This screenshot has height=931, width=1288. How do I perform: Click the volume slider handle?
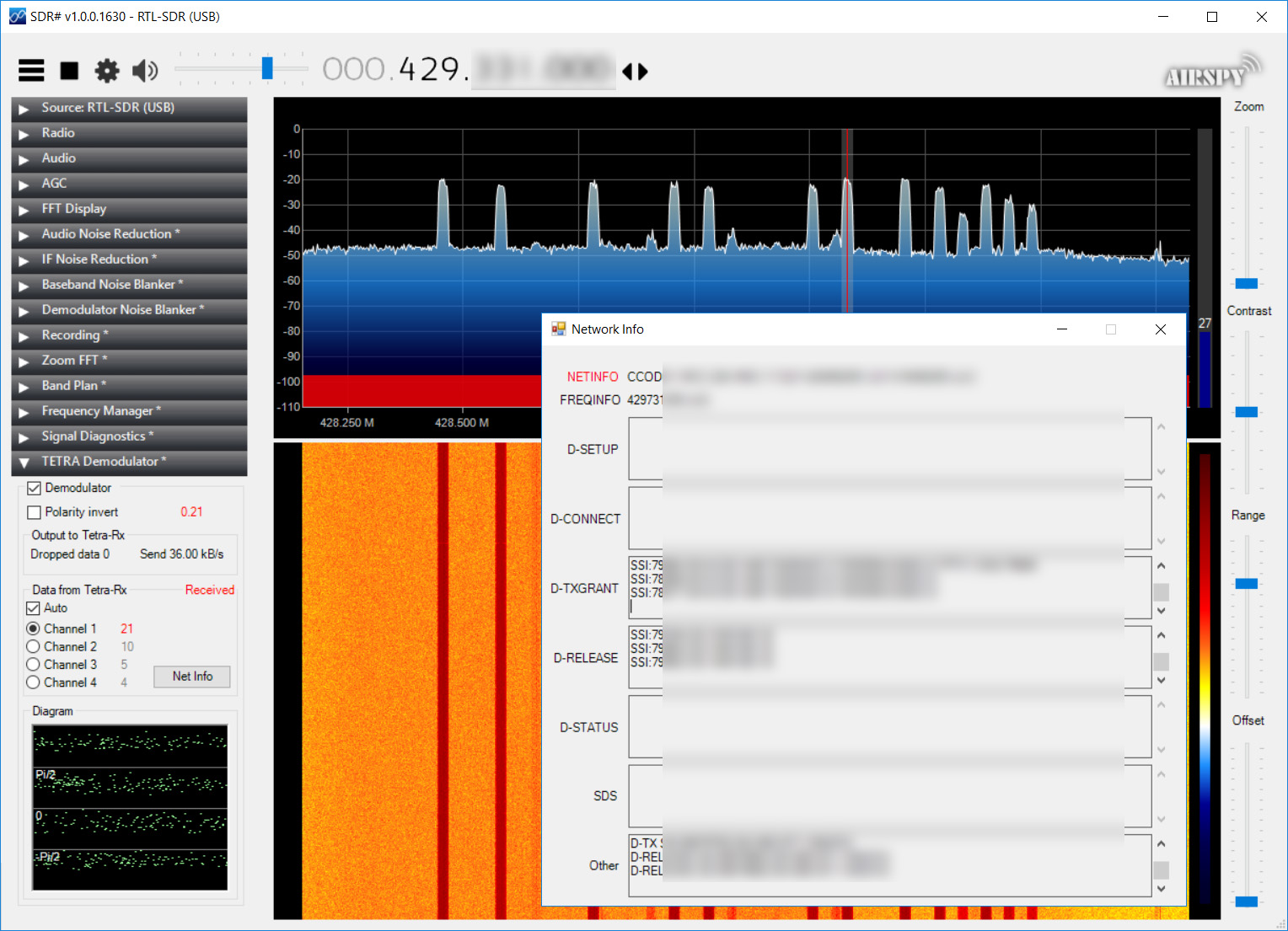(267, 68)
